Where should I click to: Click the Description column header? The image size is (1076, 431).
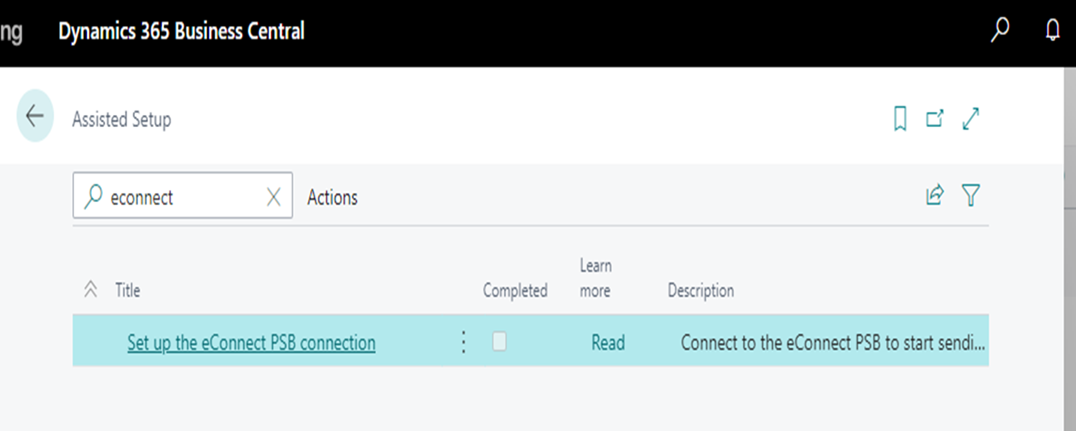(701, 290)
